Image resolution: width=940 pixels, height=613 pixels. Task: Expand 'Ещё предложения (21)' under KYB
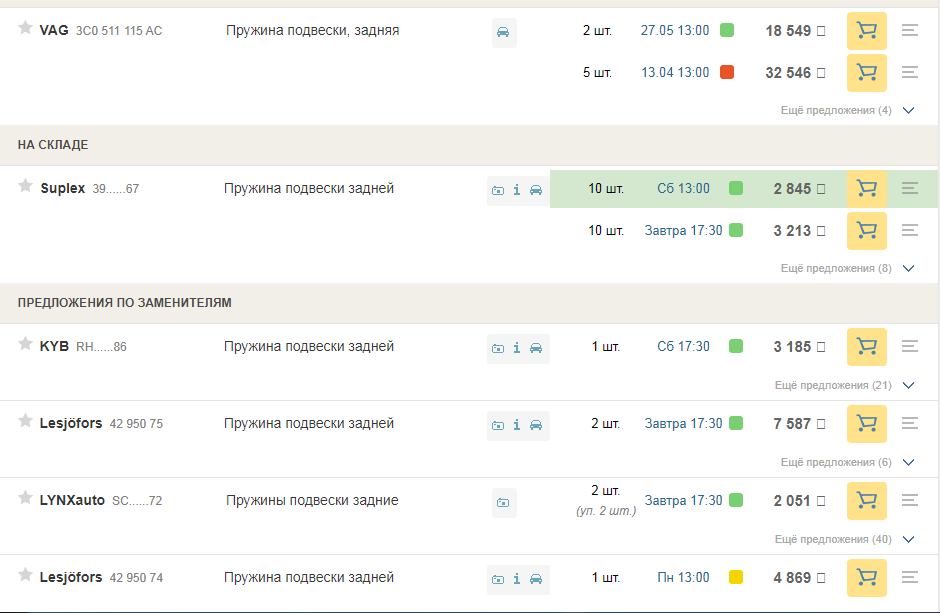(844, 385)
